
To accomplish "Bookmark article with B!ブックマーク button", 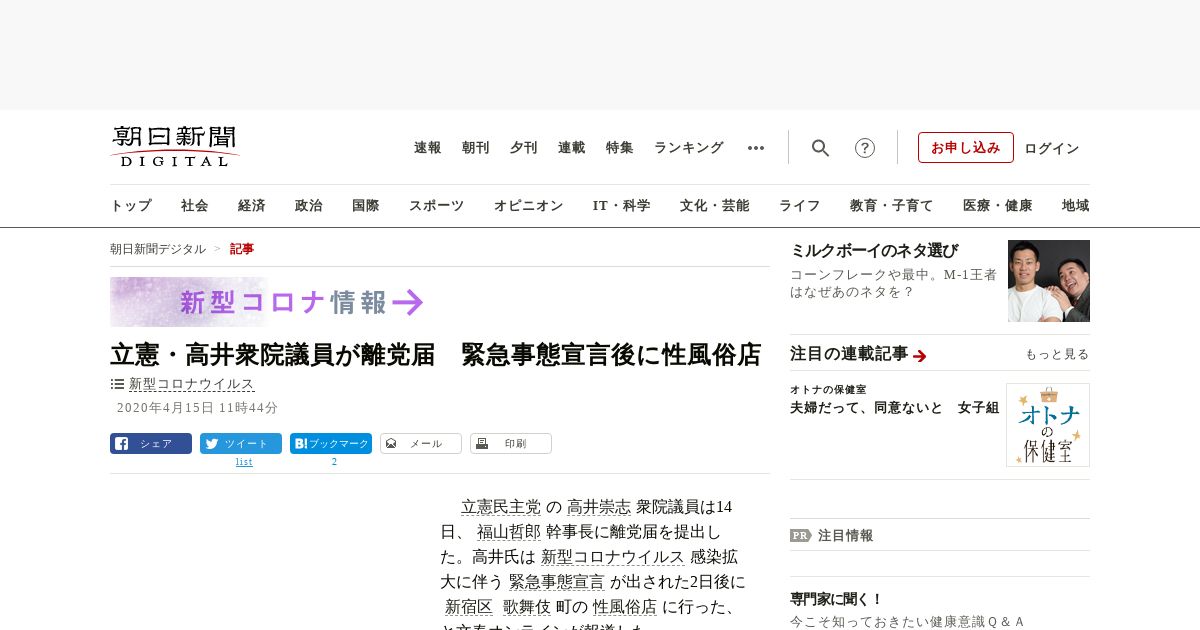I will click(331, 443).
